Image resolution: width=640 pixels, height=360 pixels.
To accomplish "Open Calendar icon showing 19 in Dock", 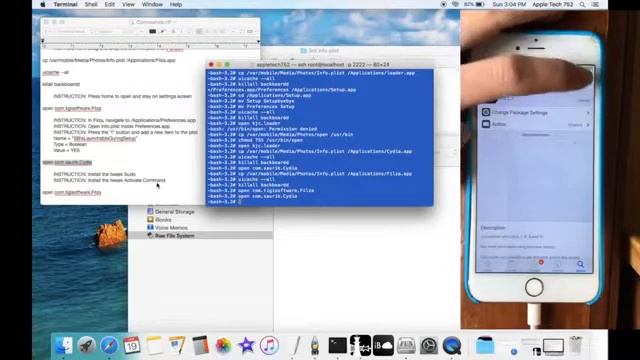I will pyautogui.click(x=132, y=345).
